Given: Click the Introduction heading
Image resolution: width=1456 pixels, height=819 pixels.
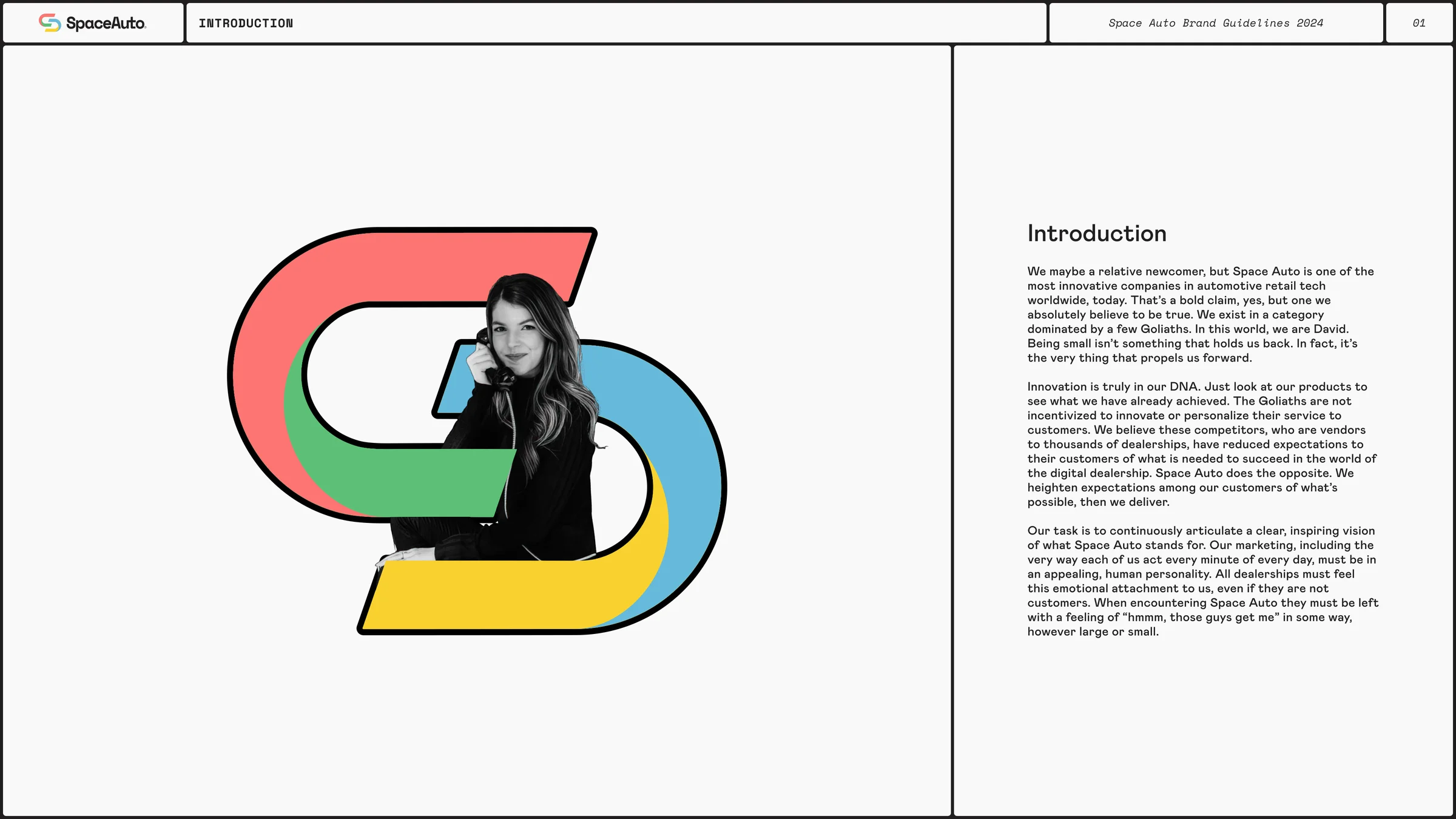Looking at the screenshot, I should 1097,234.
